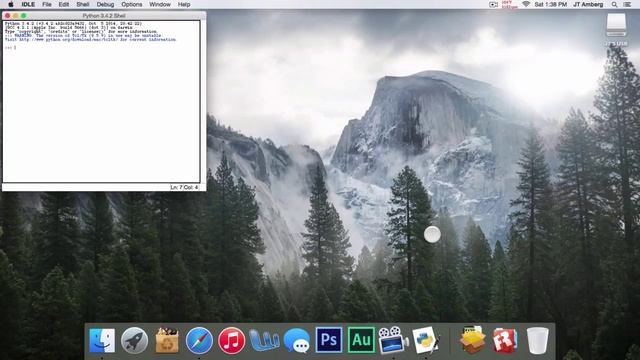The height and width of the screenshot is (360, 640).
Task: Open Spotlight search magnifier
Action: point(614,4)
